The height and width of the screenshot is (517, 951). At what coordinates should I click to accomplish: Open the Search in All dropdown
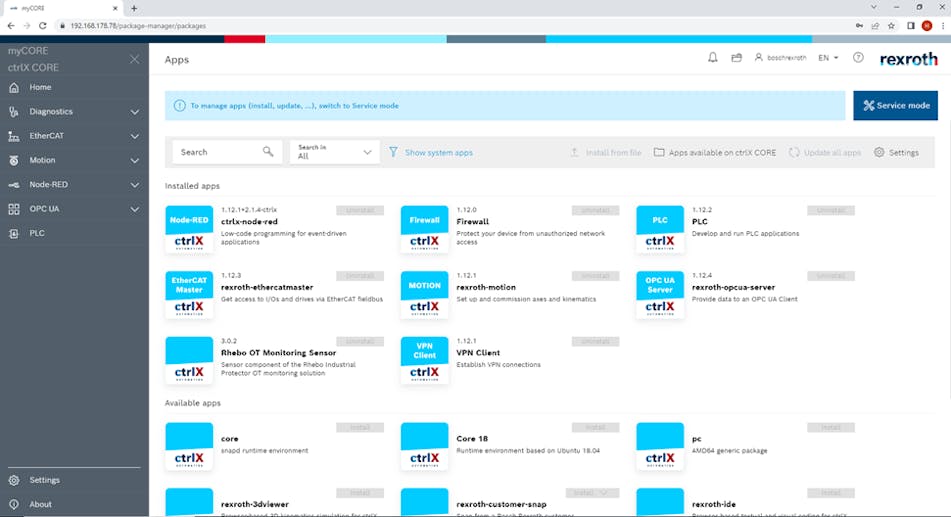coord(335,152)
